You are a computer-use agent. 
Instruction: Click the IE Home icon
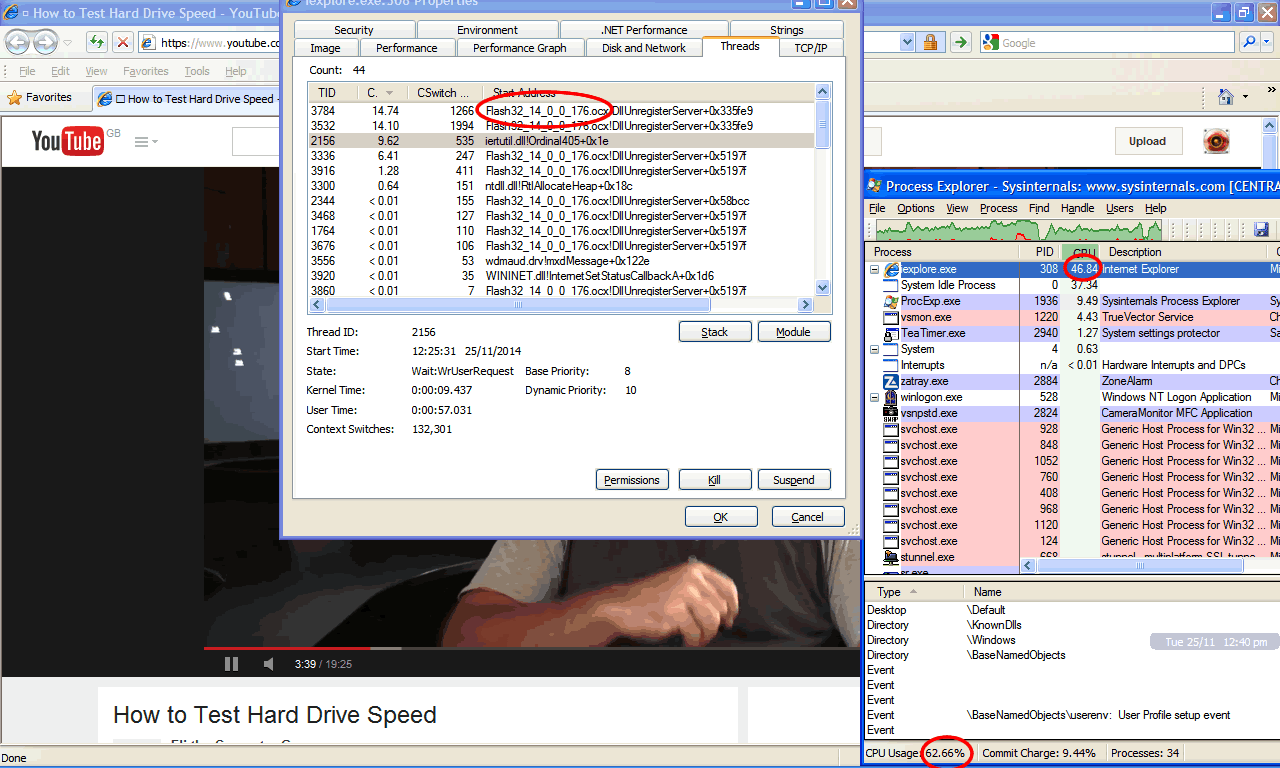[1225, 97]
